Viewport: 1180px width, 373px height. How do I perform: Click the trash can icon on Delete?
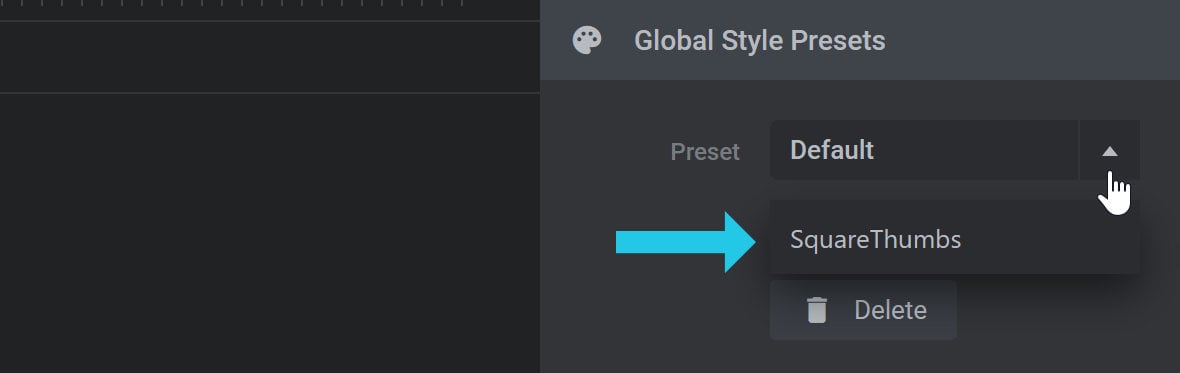tap(817, 310)
